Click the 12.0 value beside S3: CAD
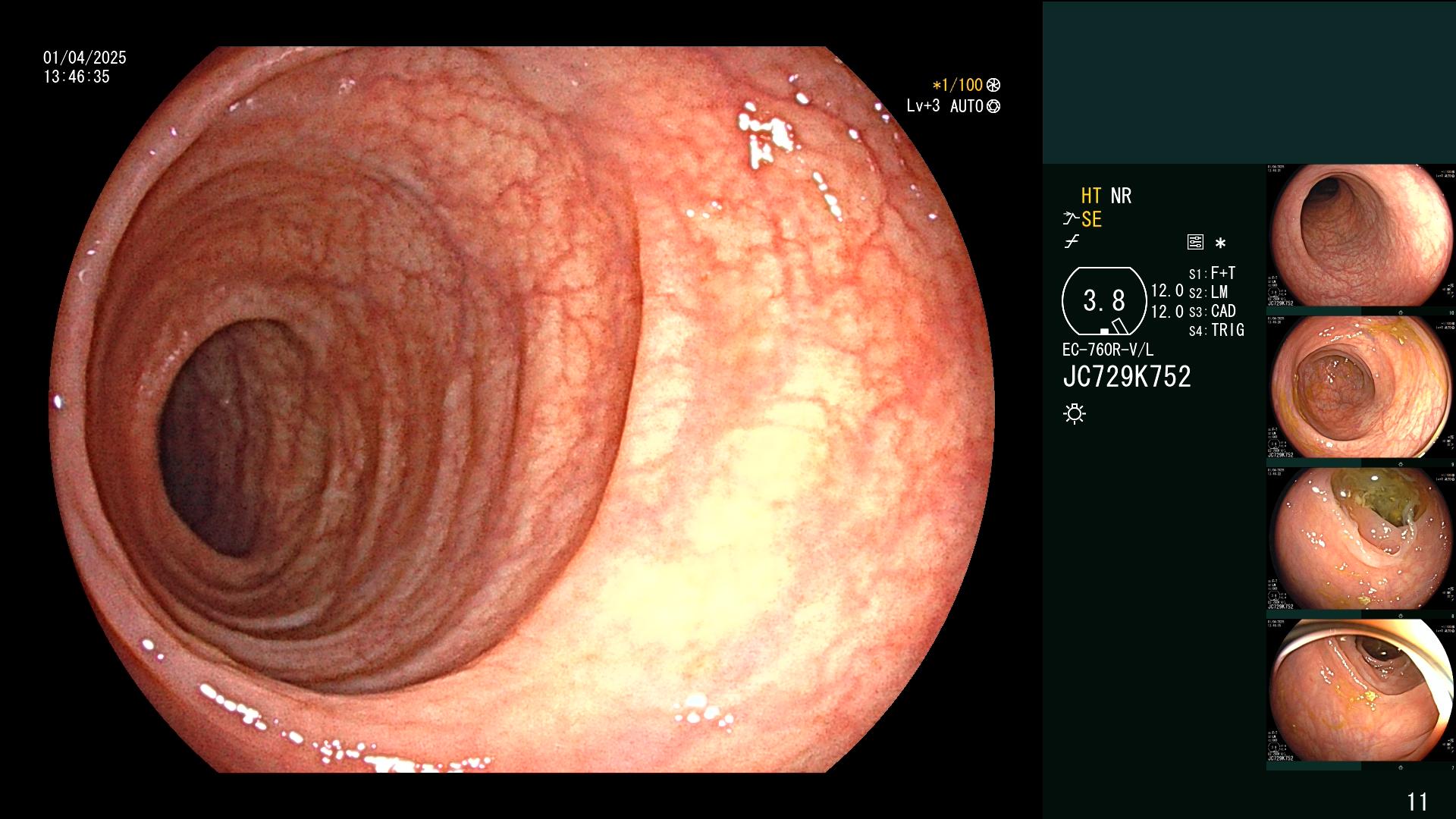 point(1167,312)
